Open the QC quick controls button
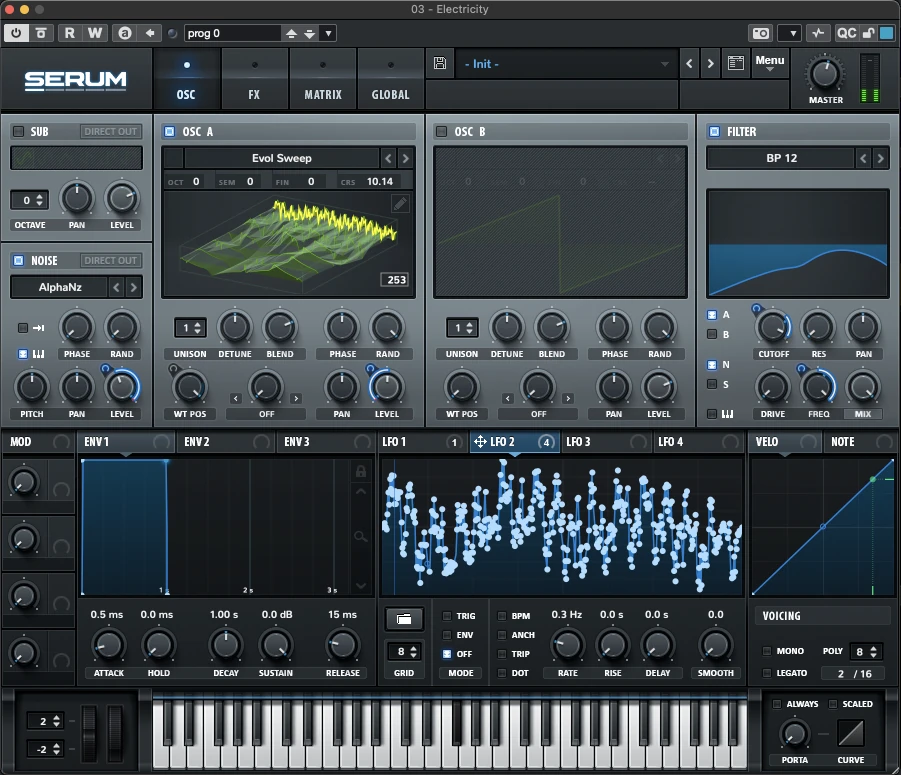 846,33
